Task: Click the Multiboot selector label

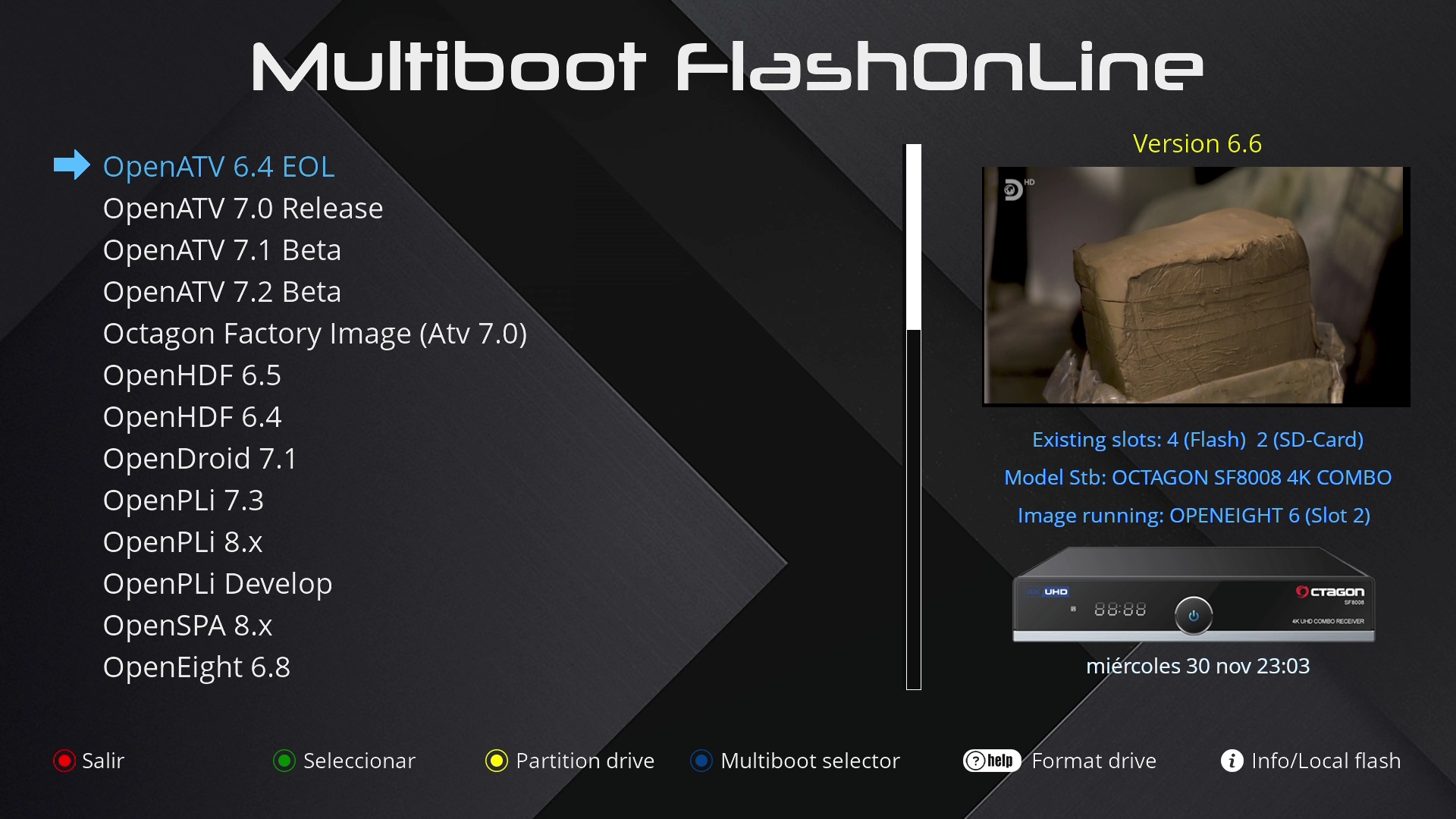Action: (x=810, y=761)
